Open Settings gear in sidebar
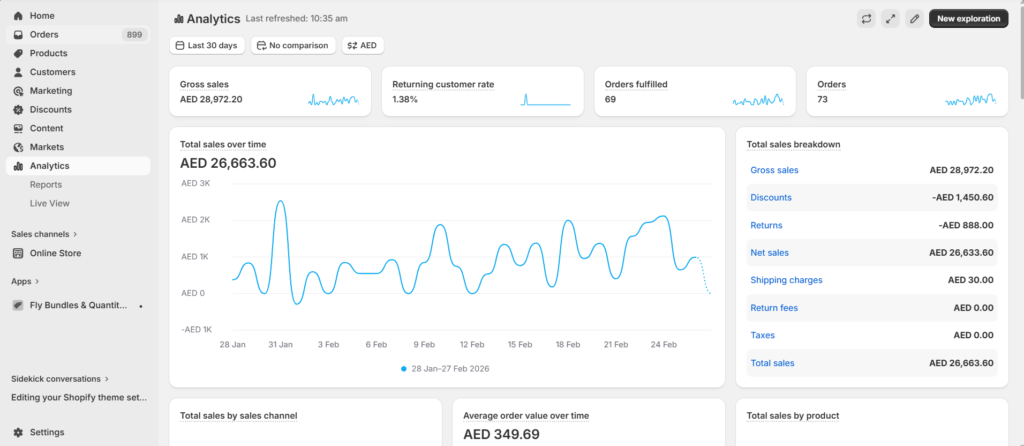Image resolution: width=1024 pixels, height=446 pixels. (18, 432)
